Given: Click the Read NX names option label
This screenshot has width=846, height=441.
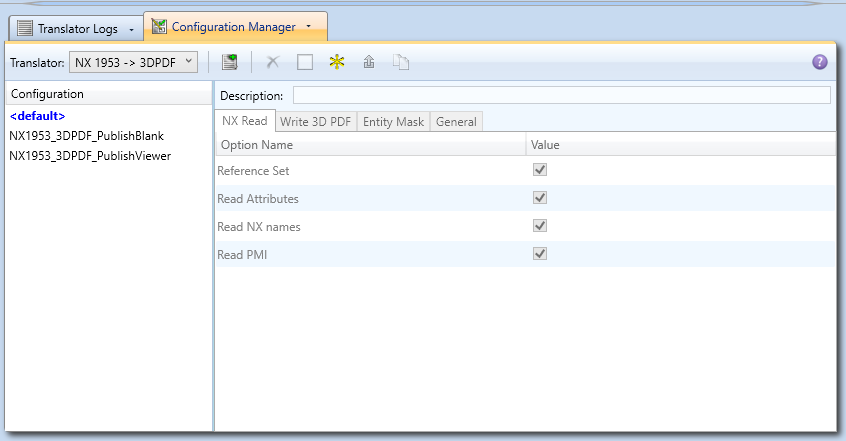Looking at the screenshot, I should point(259,227).
